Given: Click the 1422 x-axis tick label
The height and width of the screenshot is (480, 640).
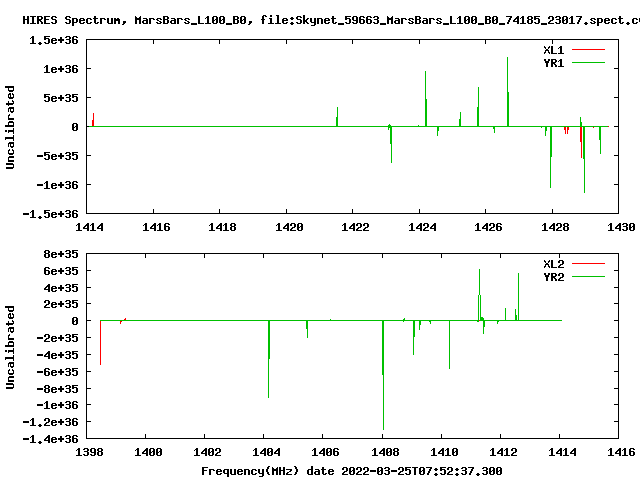Looking at the screenshot, I should pos(355,227).
